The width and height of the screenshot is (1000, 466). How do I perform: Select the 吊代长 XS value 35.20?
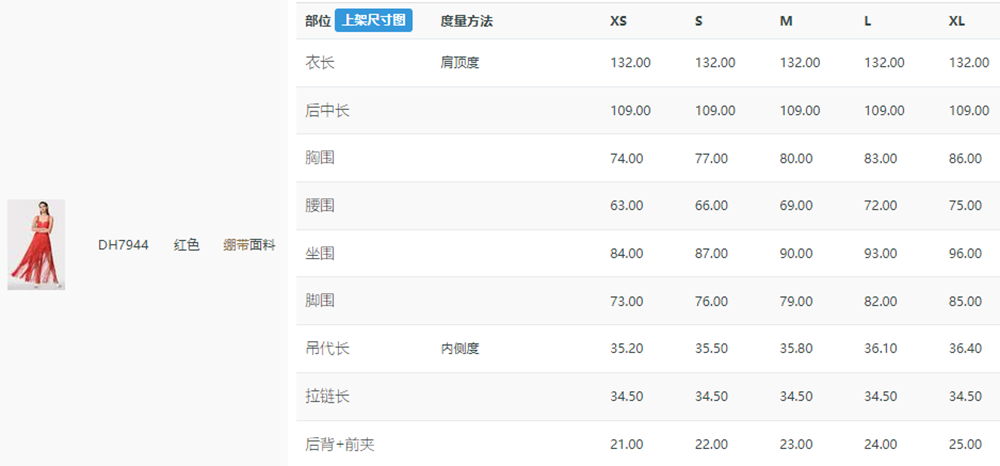627,349
